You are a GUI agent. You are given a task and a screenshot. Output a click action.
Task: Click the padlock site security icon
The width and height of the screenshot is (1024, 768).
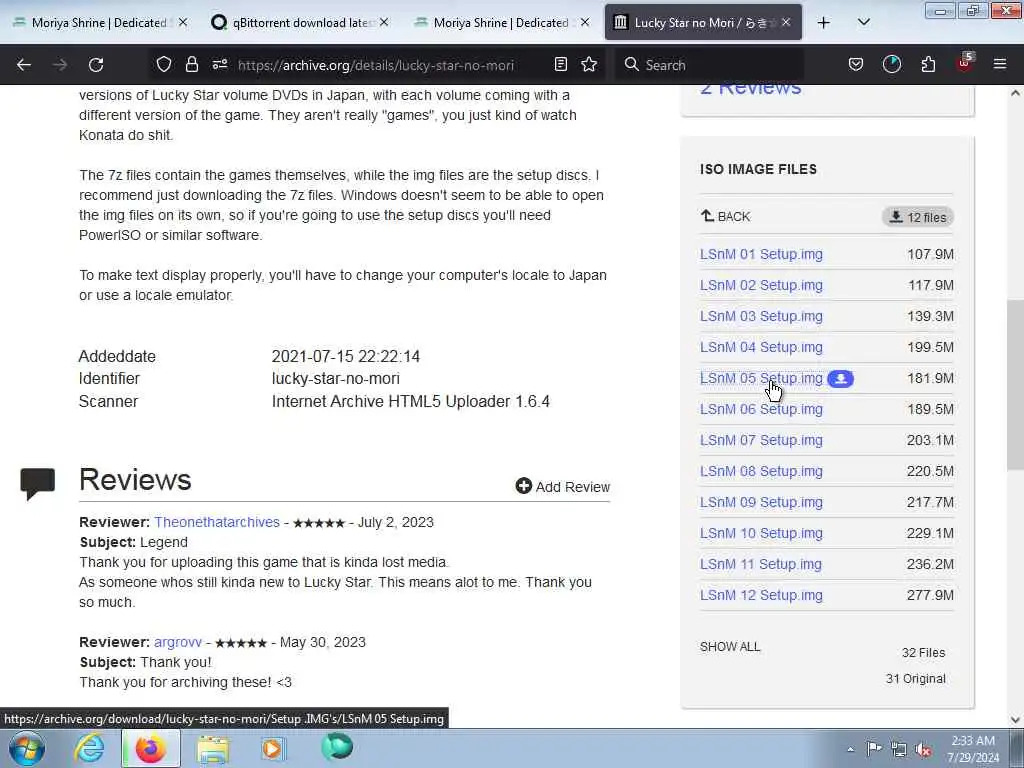coord(191,64)
